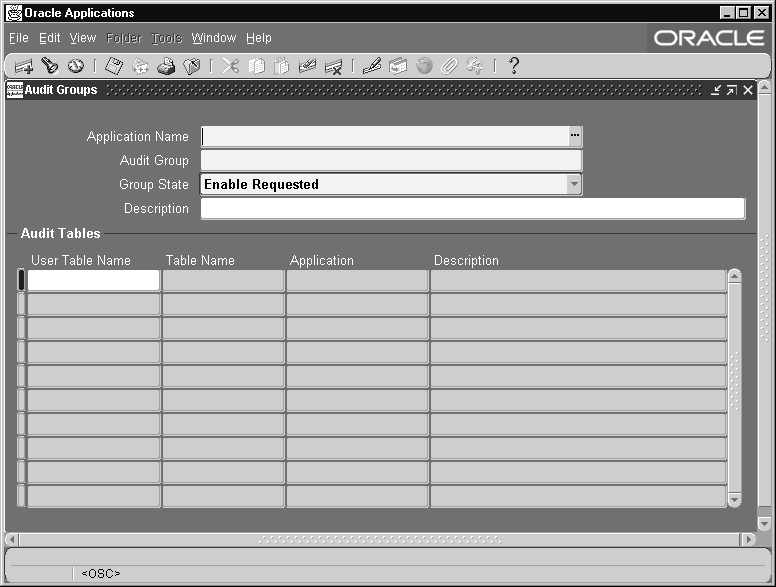This screenshot has height=587, width=776.
Task: Open the Edit menu
Action: click(x=49, y=38)
